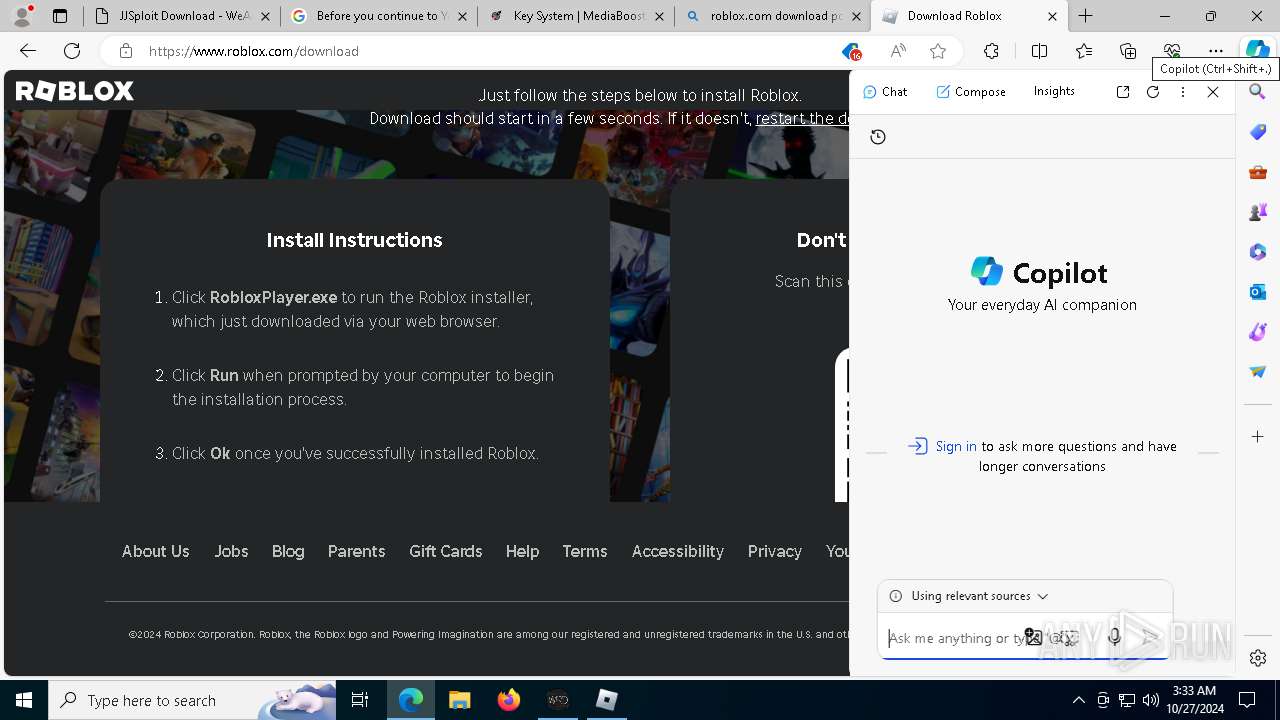
Task: Open the Outlook sidebar icon
Action: point(1258,292)
